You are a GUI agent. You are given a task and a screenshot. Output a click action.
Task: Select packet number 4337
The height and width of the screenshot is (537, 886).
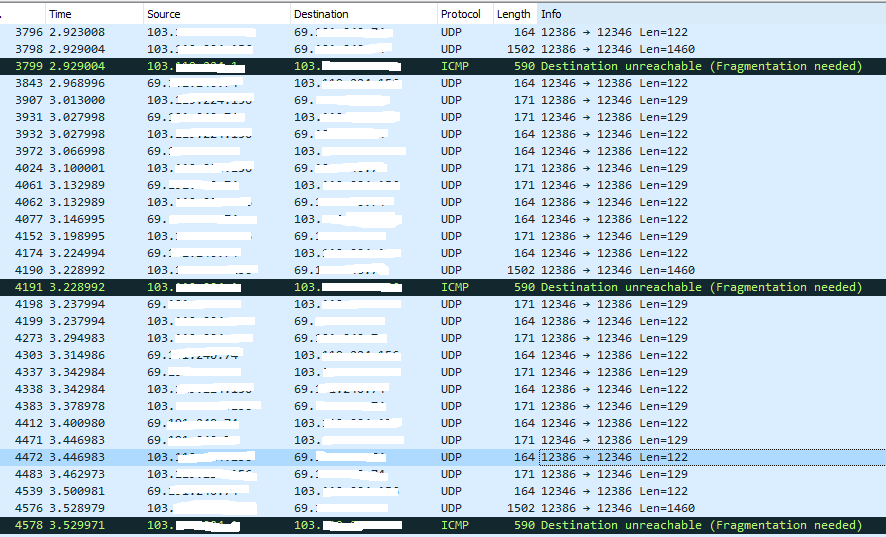(443, 372)
